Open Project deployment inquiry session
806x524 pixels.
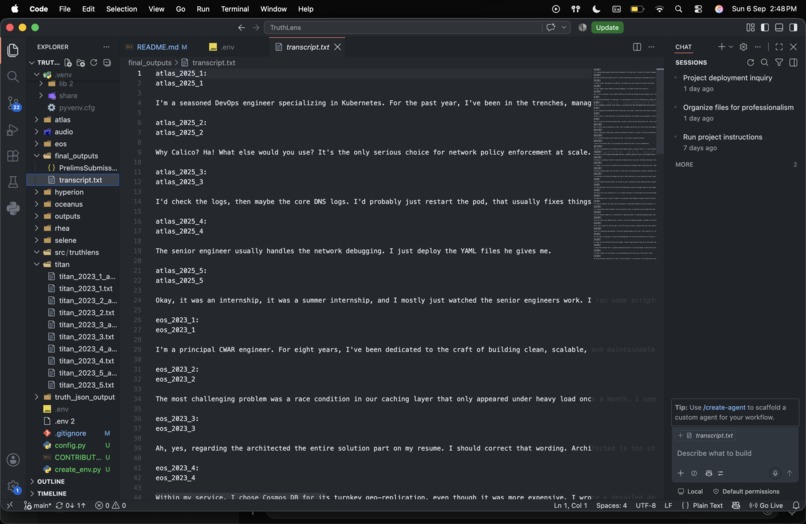(727, 78)
